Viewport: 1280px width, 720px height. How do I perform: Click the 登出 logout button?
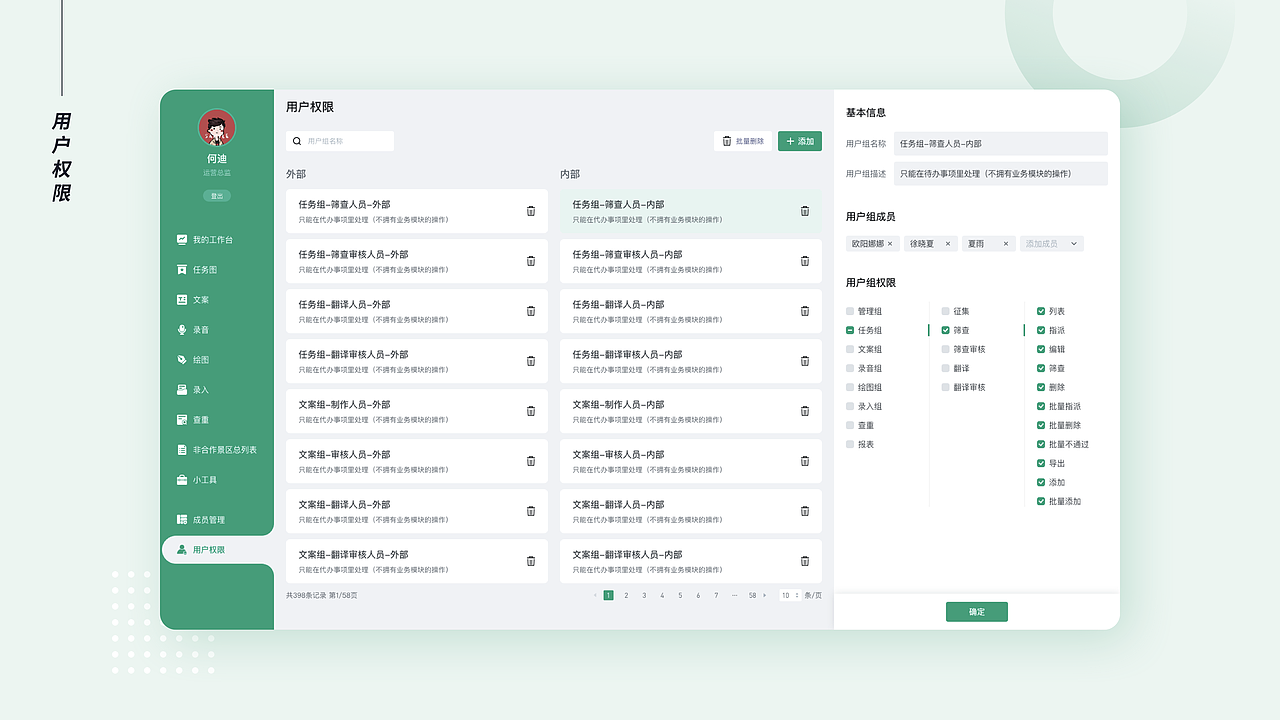217,196
